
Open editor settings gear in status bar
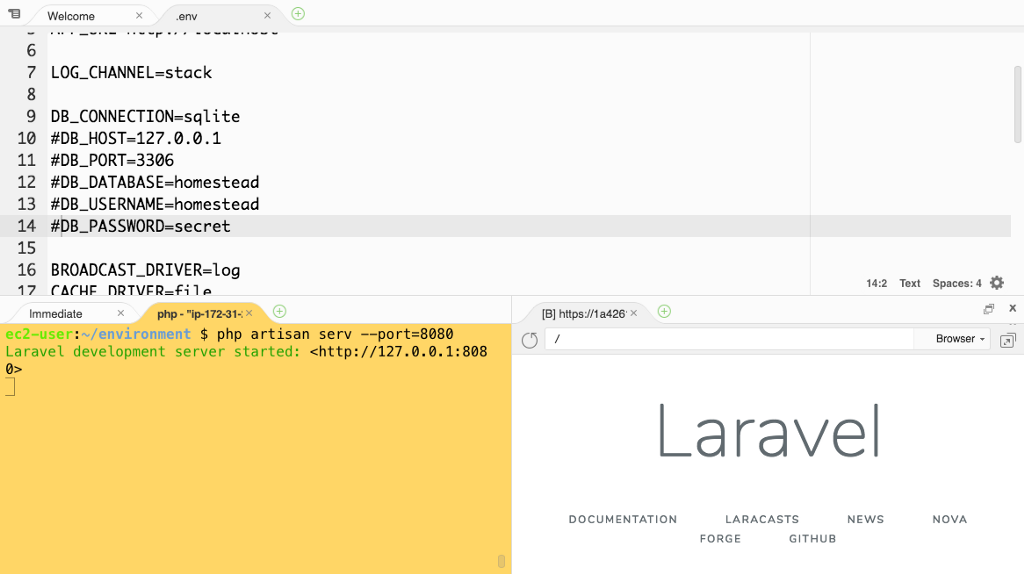(996, 283)
